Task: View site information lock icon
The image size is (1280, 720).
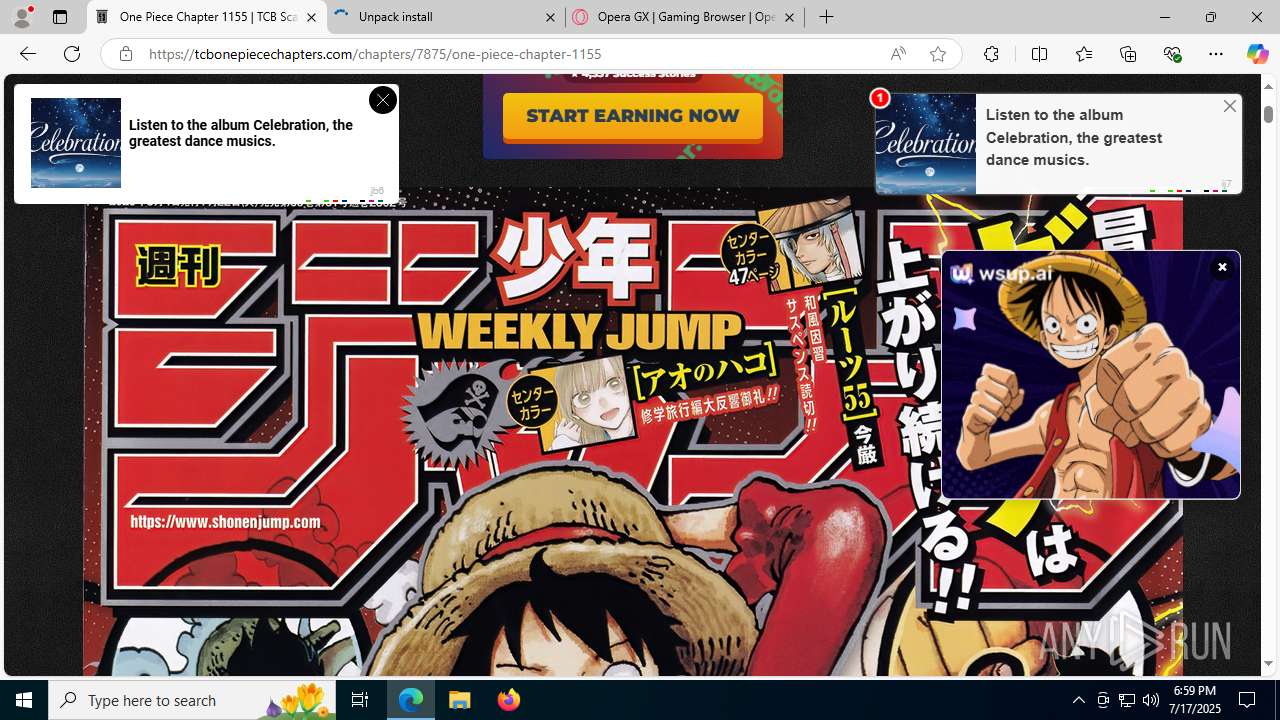Action: pyautogui.click(x=126, y=54)
